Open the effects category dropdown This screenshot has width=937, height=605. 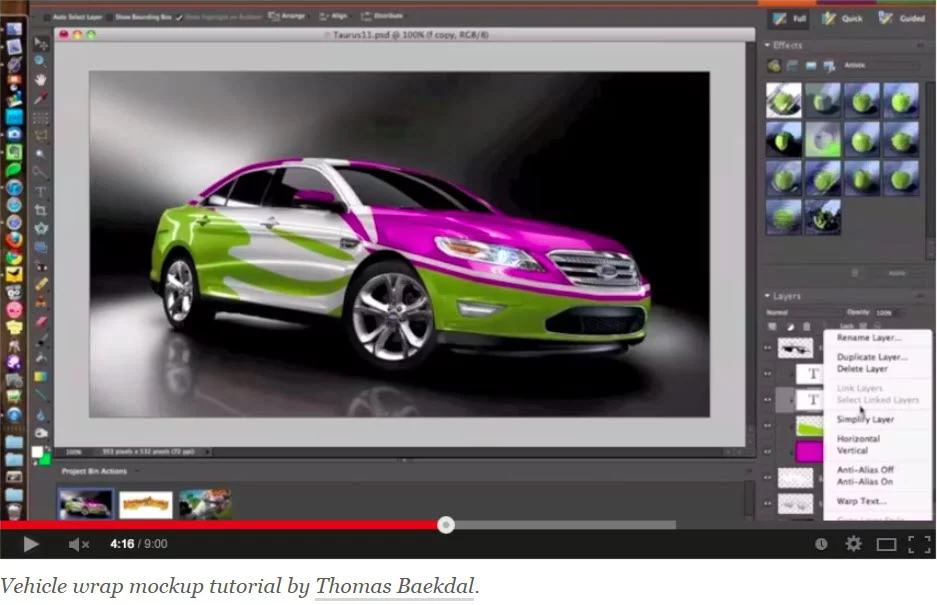click(881, 65)
